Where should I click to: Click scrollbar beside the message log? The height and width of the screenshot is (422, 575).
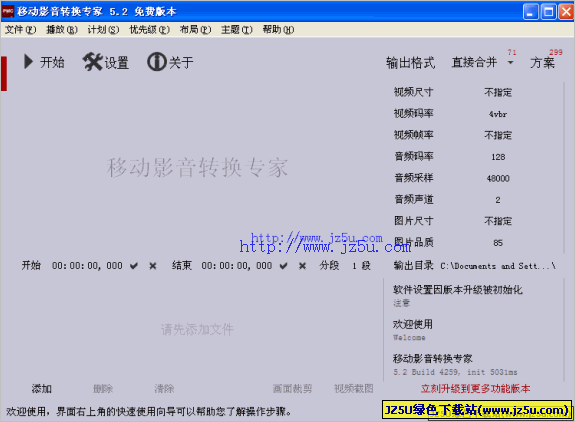tap(564, 329)
